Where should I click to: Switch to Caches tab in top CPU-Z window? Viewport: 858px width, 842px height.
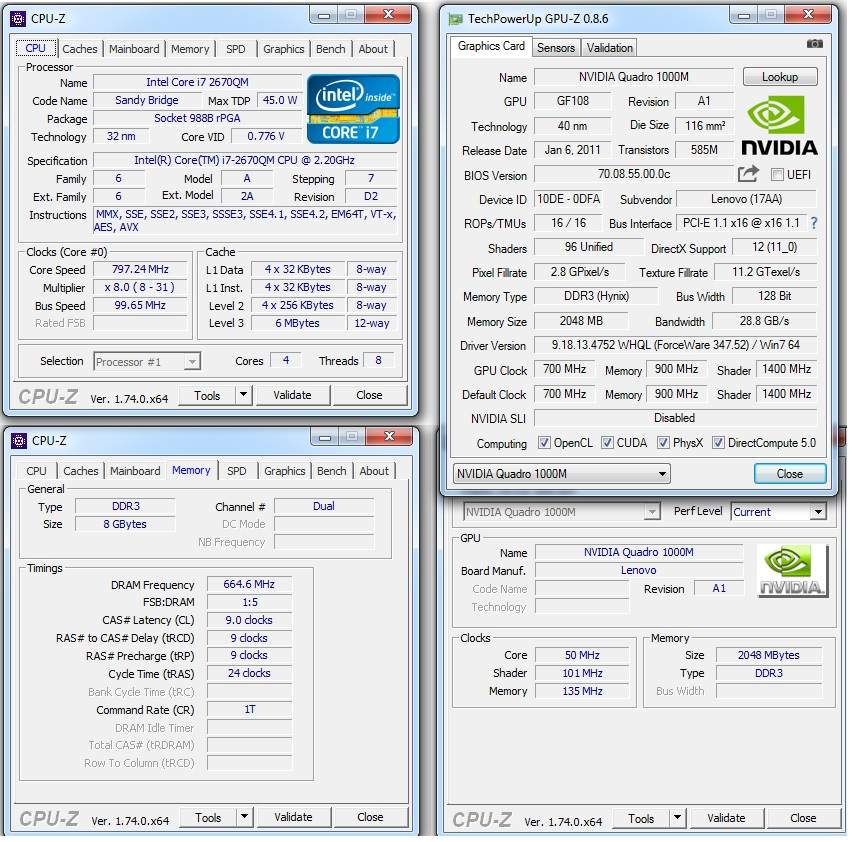pos(79,49)
